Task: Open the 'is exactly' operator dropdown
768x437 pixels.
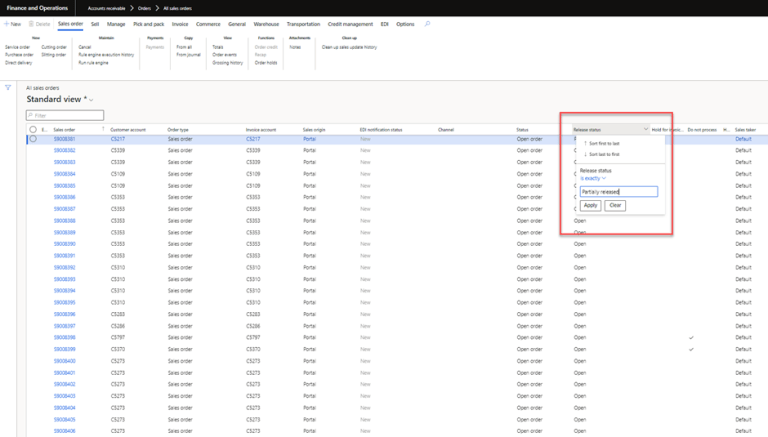Action: click(x=593, y=178)
